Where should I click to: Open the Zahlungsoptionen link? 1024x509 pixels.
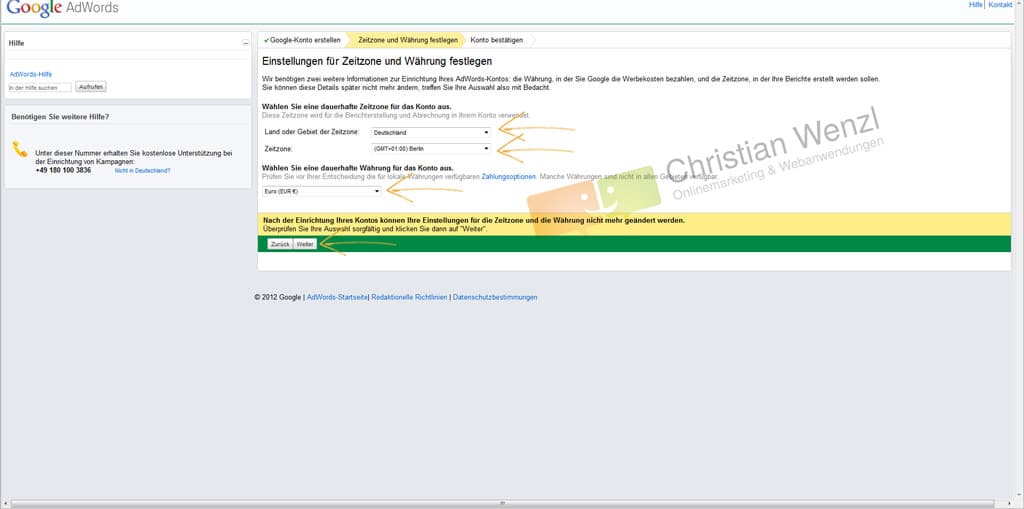[509, 176]
